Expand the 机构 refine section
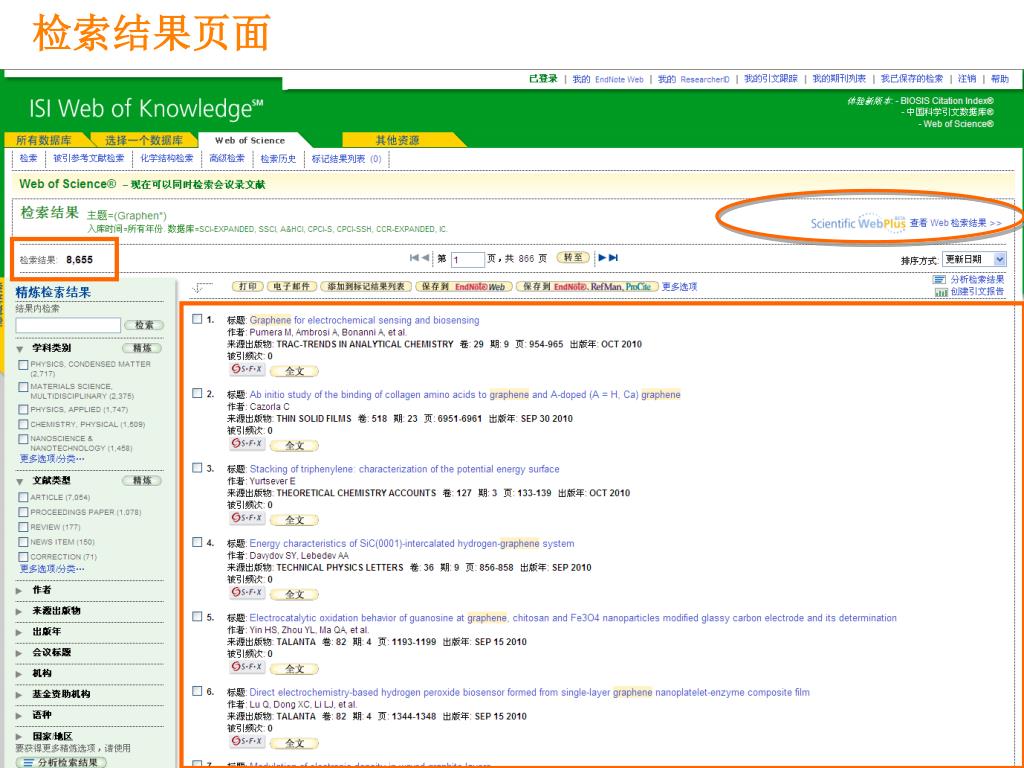This screenshot has width=1024, height=768. pyautogui.click(x=19, y=674)
